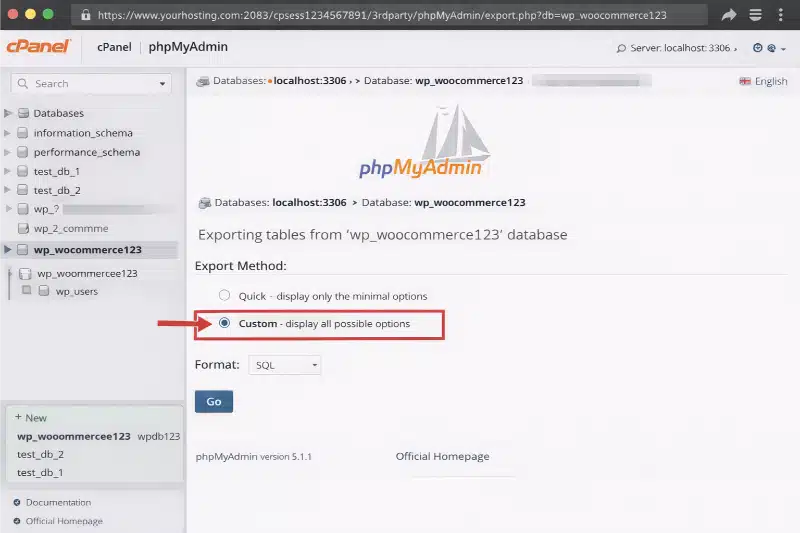Click the sidebar Search input field
The width and height of the screenshot is (800, 533).
[91, 83]
